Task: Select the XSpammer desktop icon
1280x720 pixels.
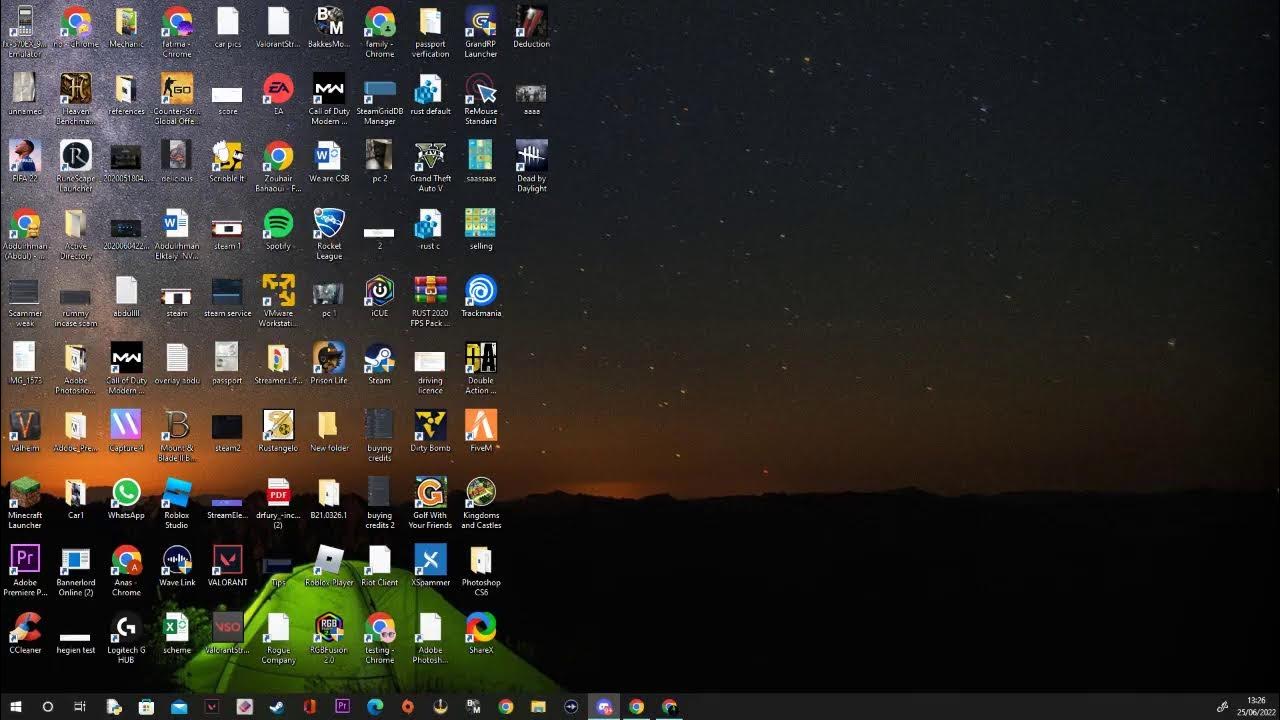Action: coord(430,566)
